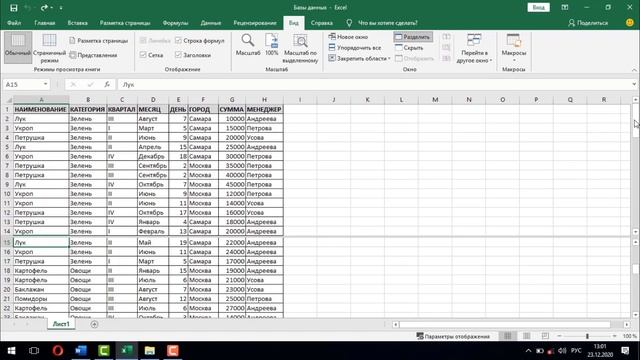Open a Новое окно

pyautogui.click(x=348, y=37)
